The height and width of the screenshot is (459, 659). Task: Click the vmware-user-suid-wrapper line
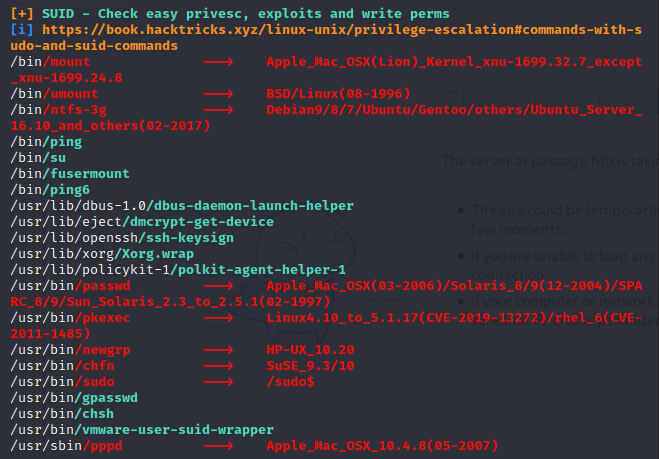(142, 430)
